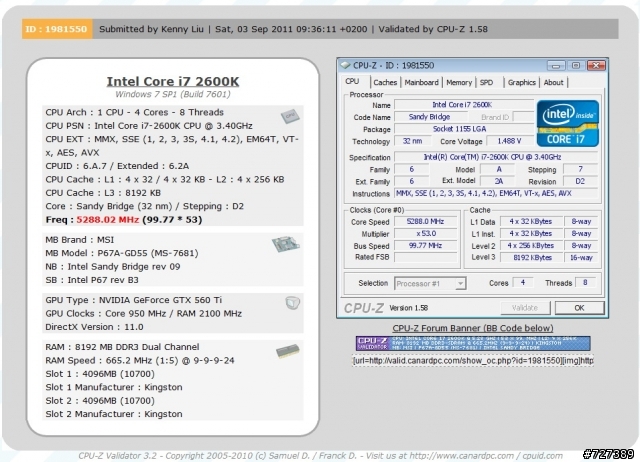Click the Threads value 8
Screen dimensions: 640x462
pos(585,282)
